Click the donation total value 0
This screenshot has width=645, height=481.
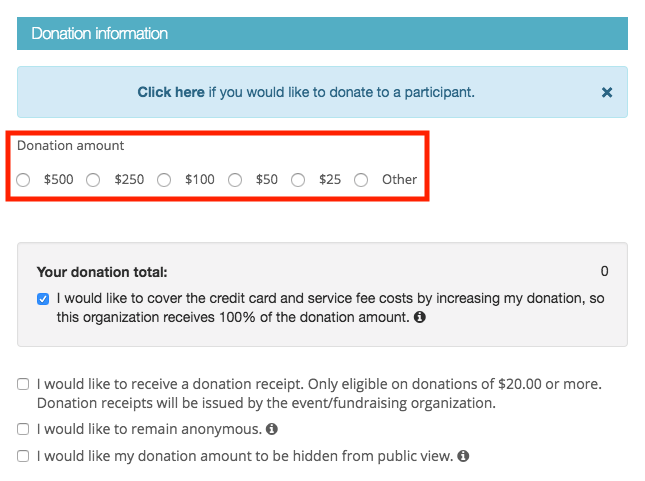tap(604, 271)
